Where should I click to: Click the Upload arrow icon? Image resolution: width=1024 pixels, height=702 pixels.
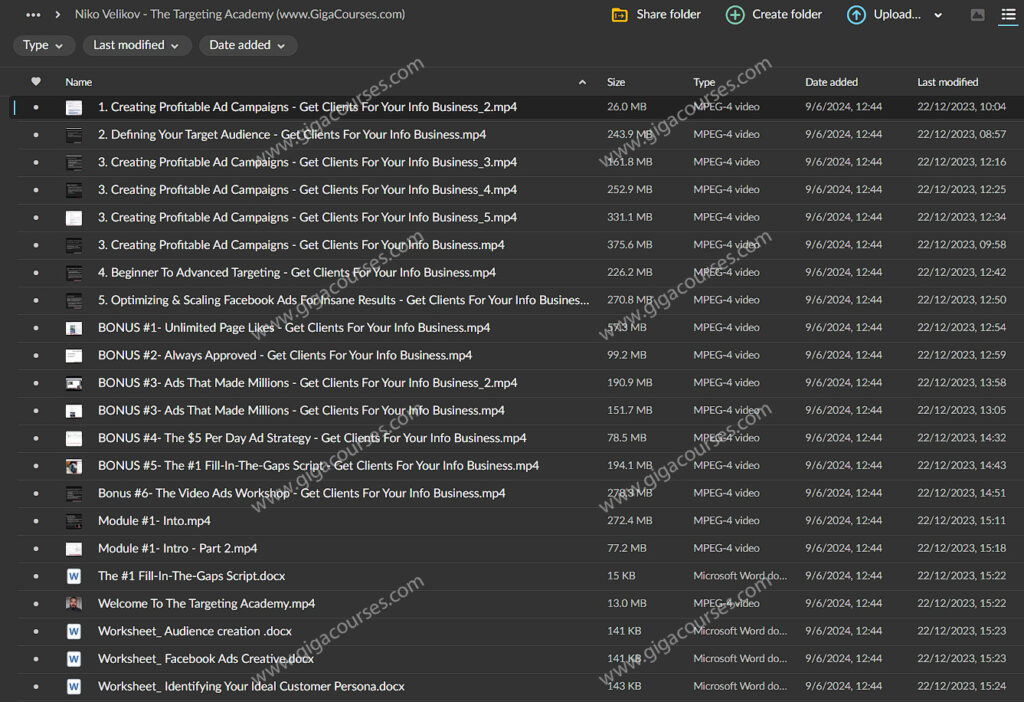tap(856, 15)
